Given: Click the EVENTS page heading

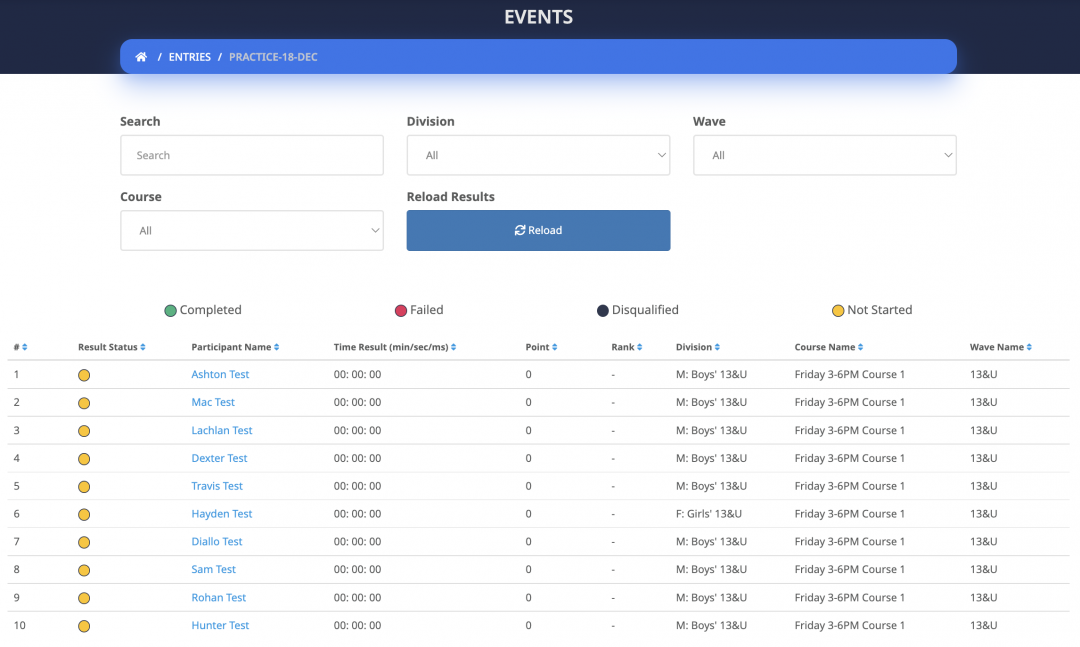Looking at the screenshot, I should click(539, 17).
